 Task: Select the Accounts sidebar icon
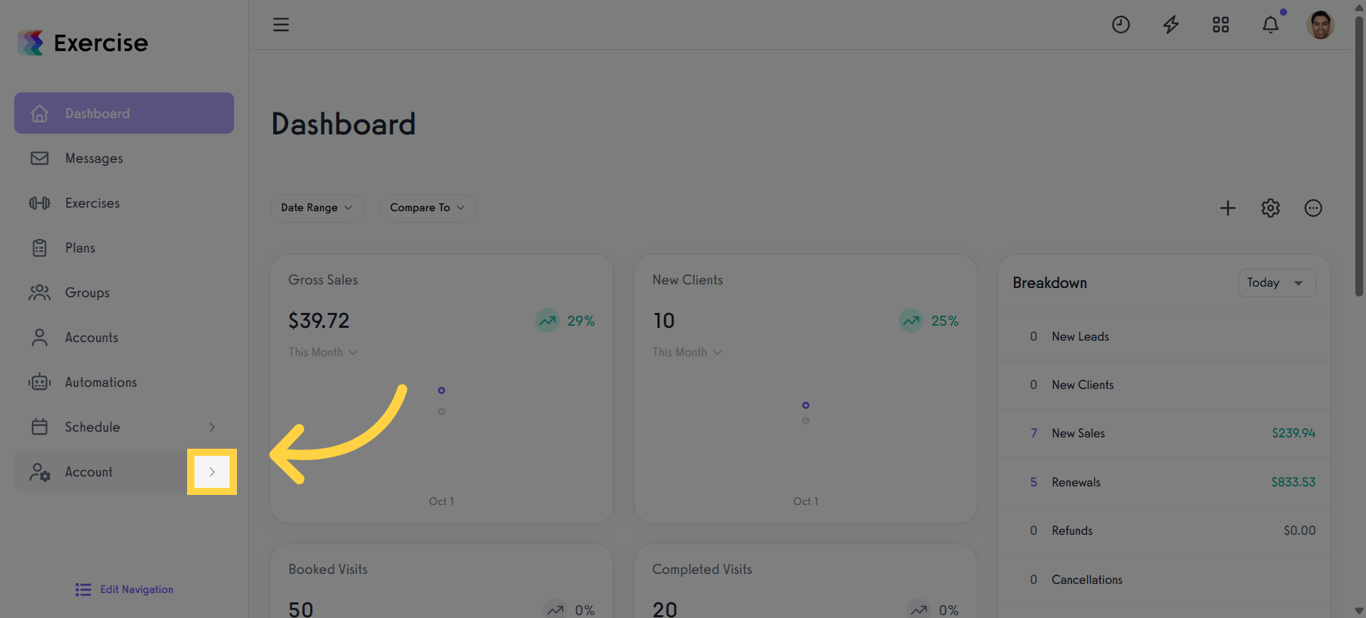(40, 337)
